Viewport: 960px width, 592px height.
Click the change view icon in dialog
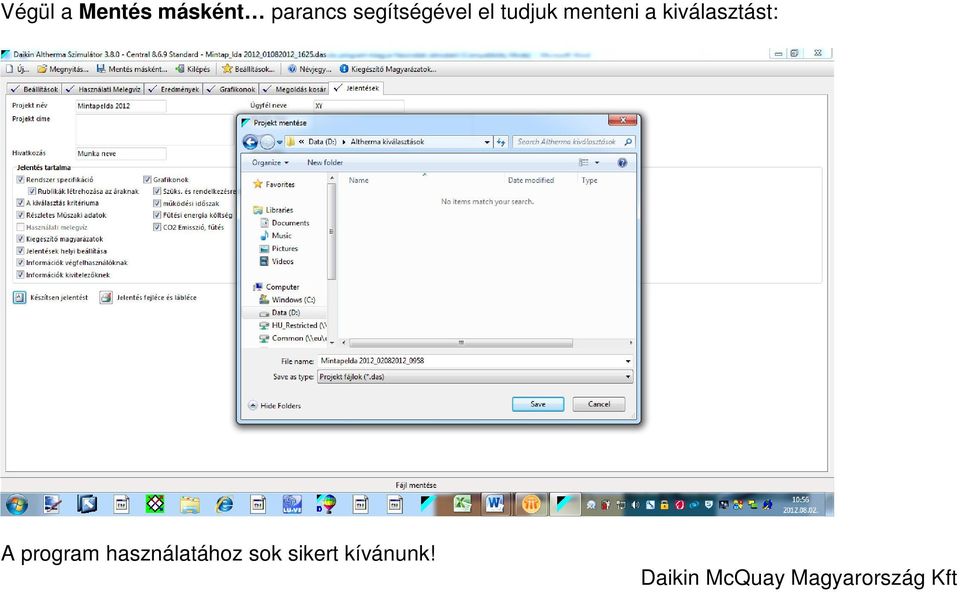(583, 163)
